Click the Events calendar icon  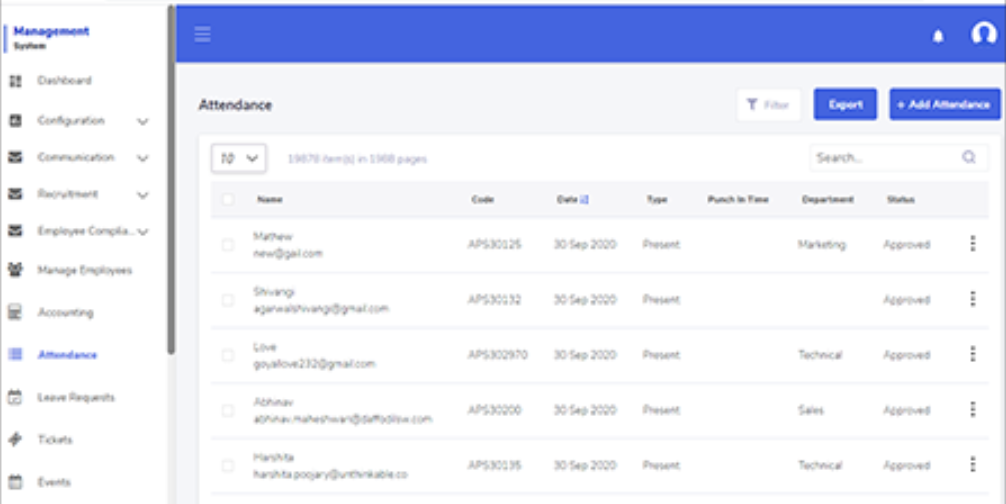15,482
